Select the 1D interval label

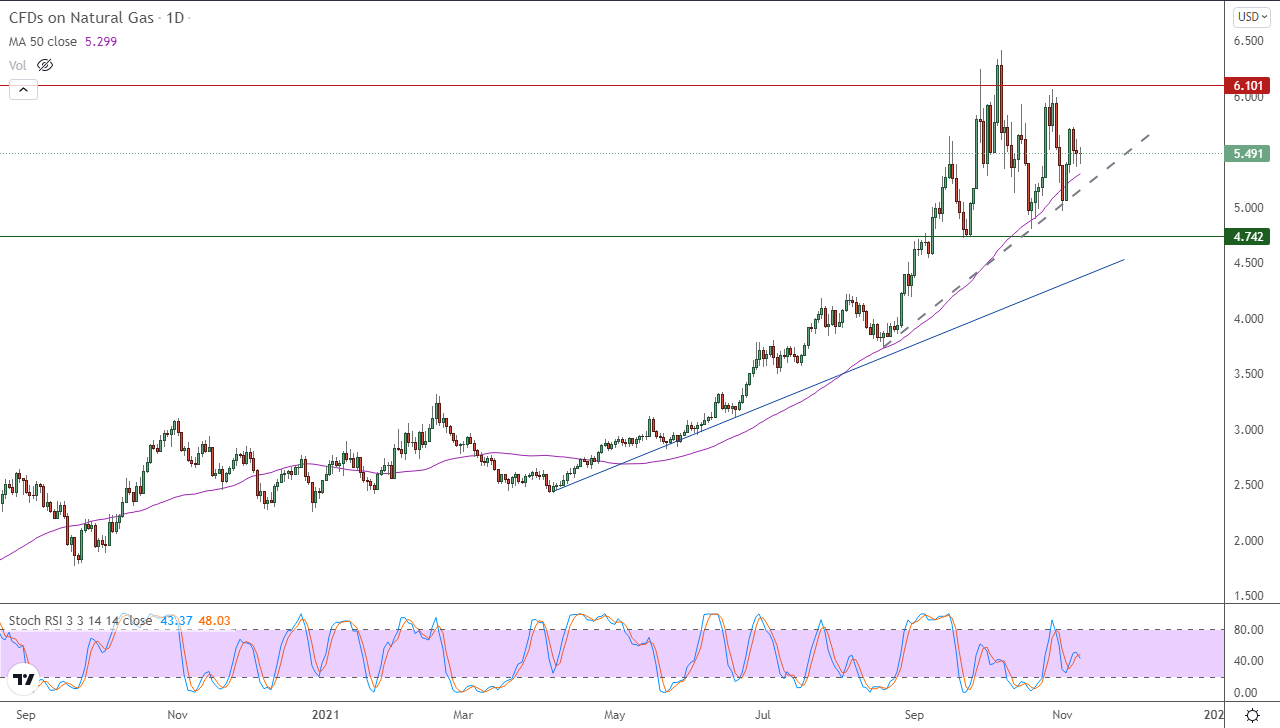click(x=175, y=17)
